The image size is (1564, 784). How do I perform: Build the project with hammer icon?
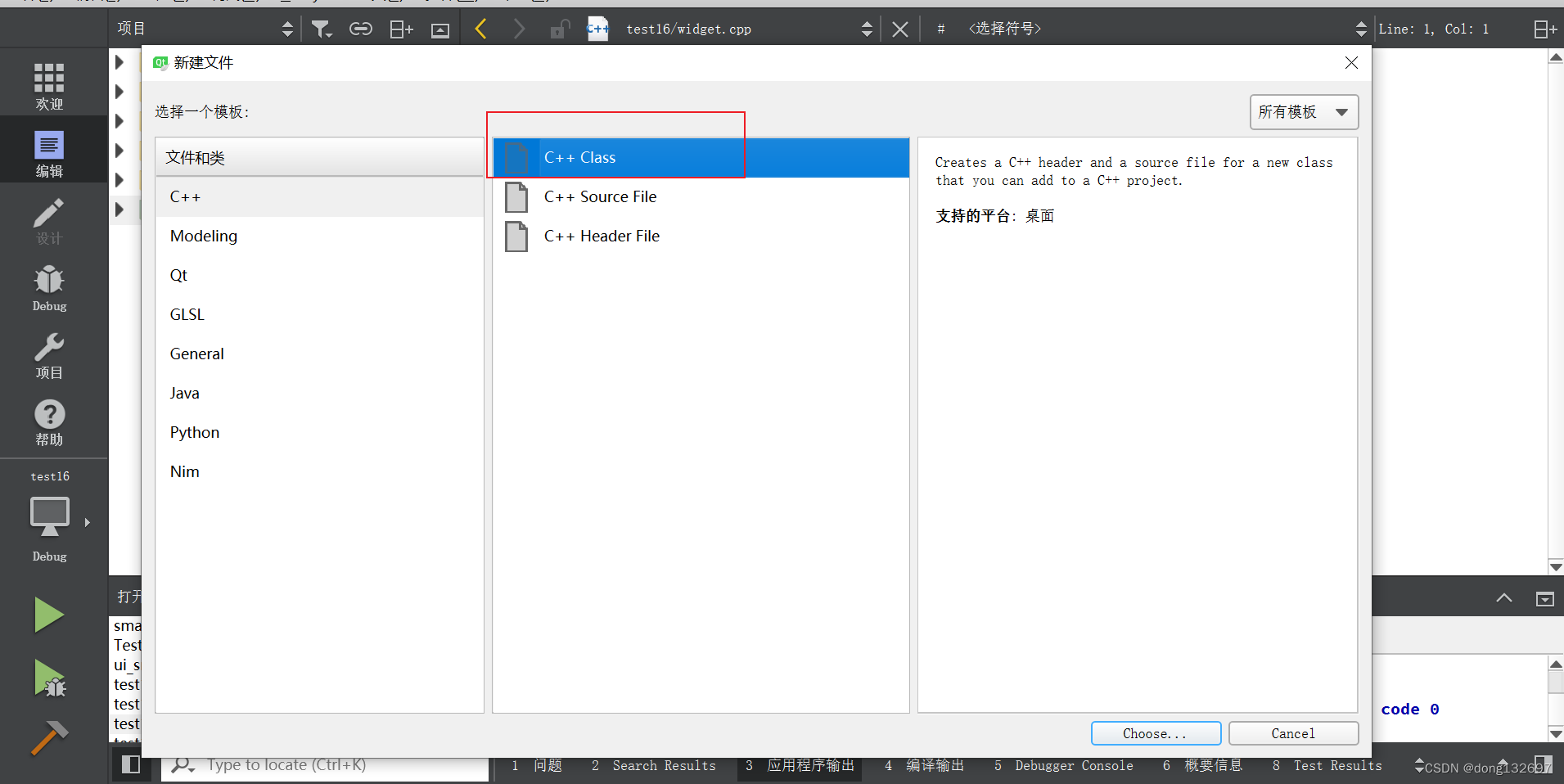tap(49, 737)
